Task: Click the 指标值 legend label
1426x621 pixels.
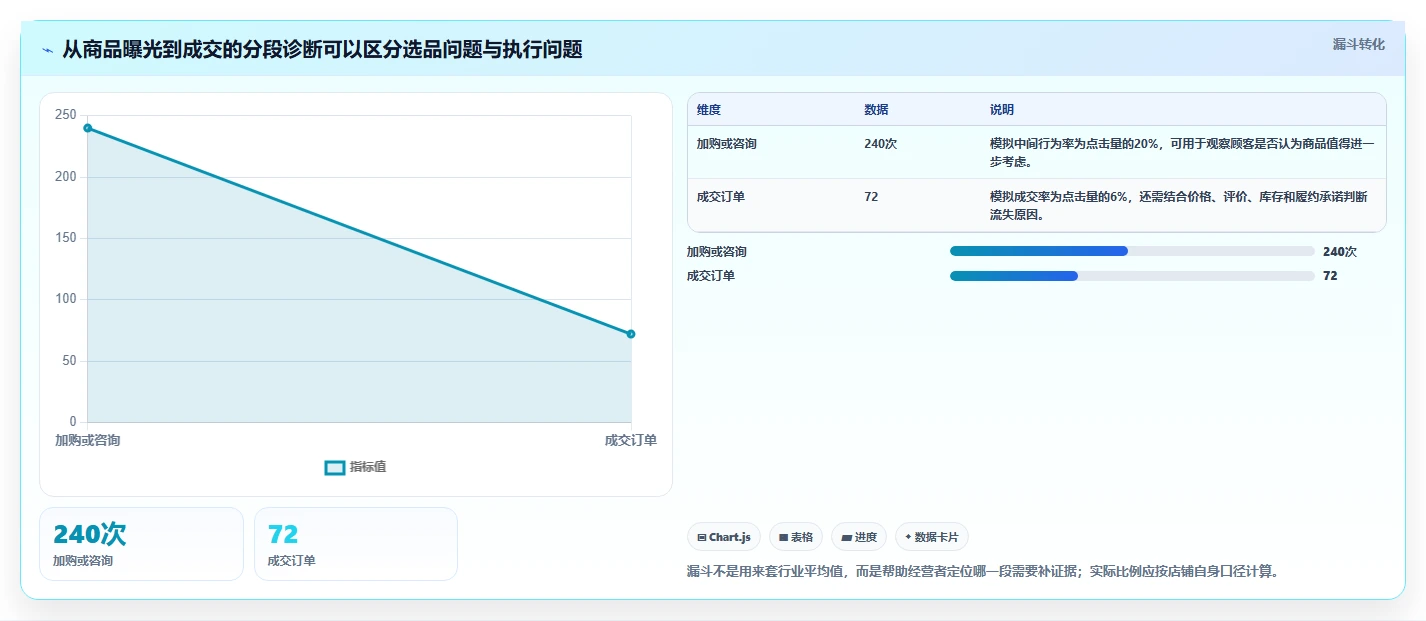Action: point(368,467)
